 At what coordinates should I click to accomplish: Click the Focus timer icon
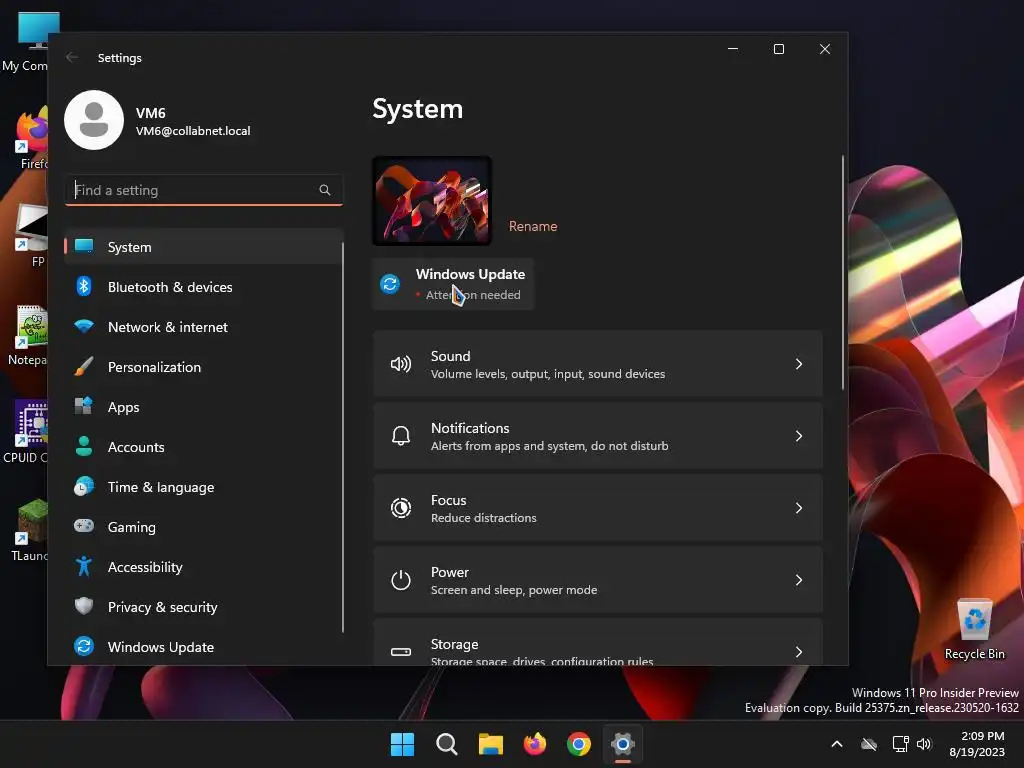(x=400, y=507)
